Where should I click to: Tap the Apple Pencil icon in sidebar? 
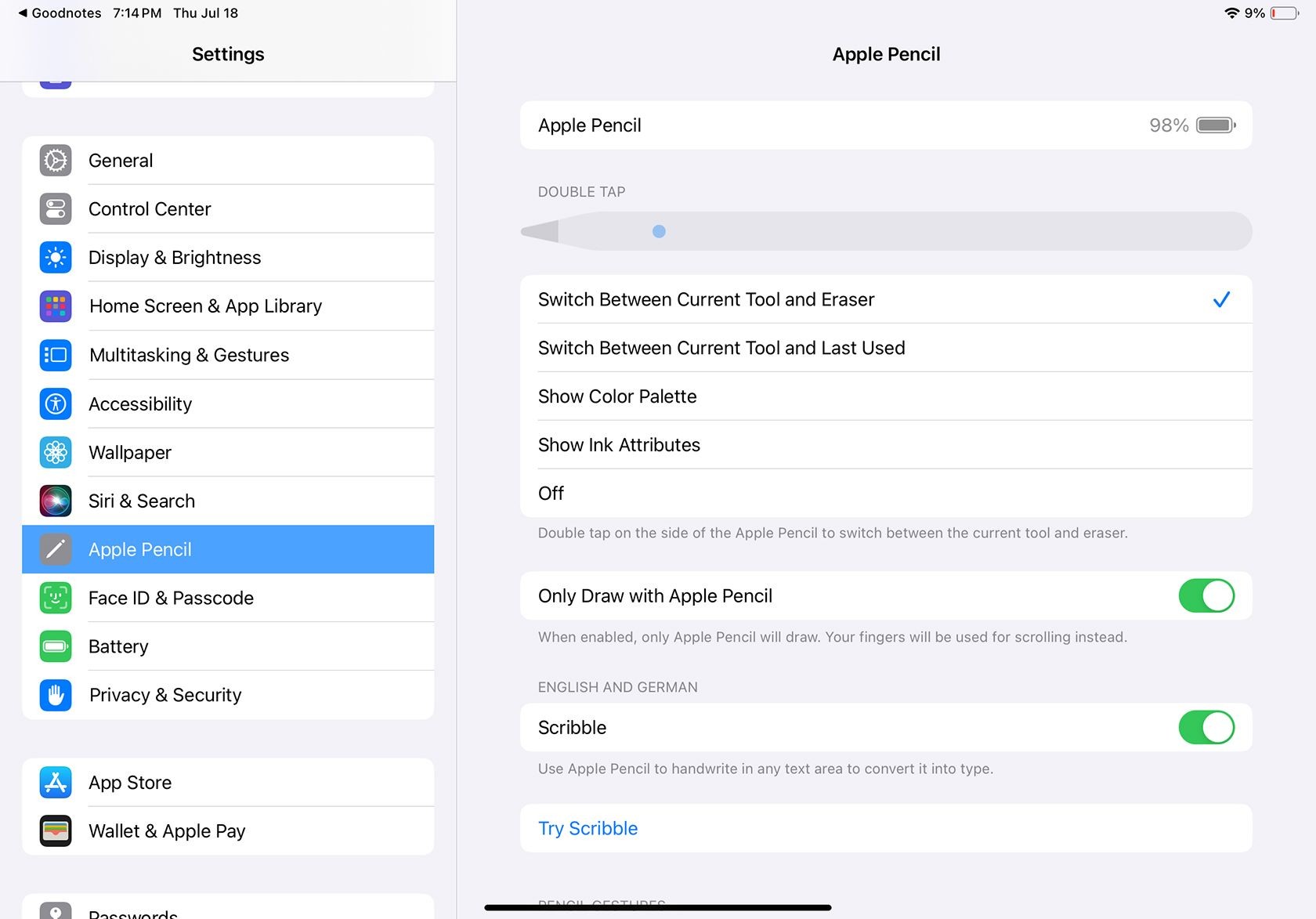[x=56, y=550]
